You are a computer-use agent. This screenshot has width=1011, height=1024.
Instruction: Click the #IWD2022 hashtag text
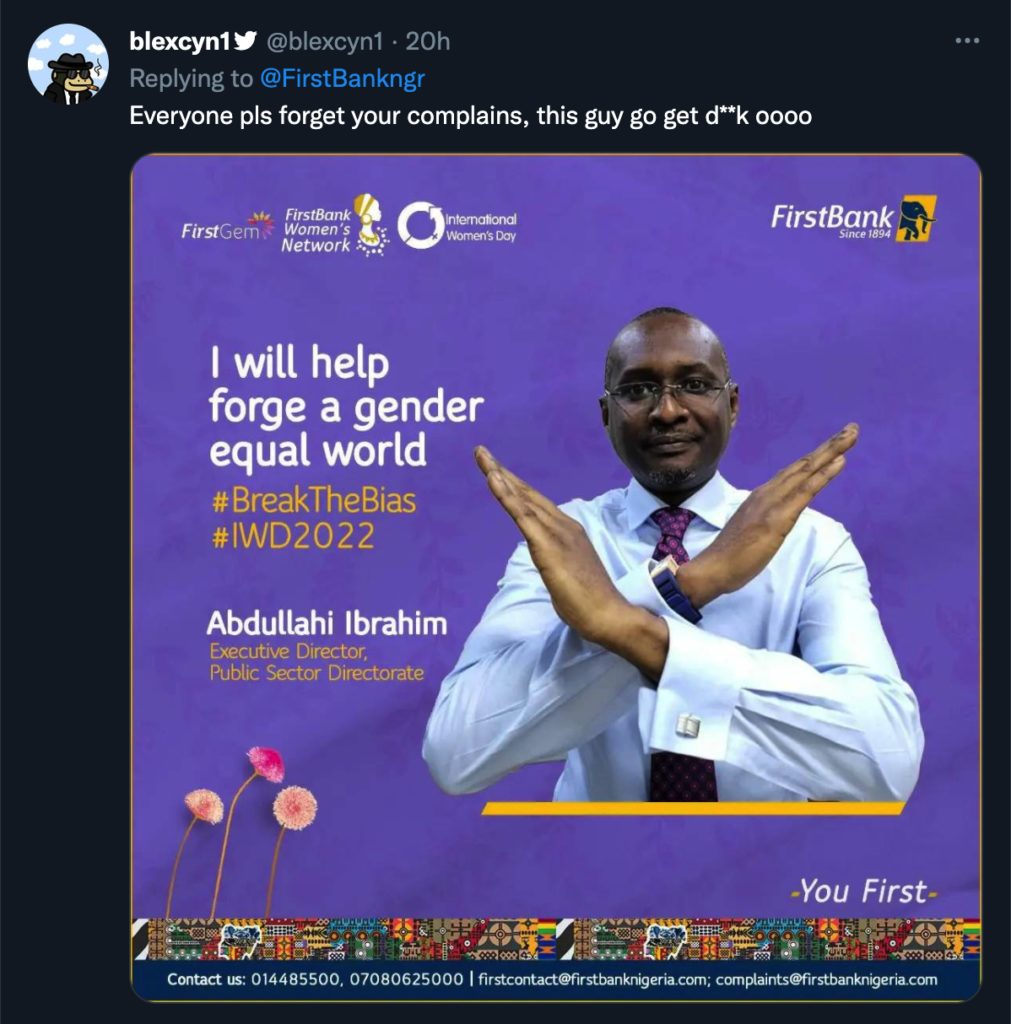tap(293, 536)
